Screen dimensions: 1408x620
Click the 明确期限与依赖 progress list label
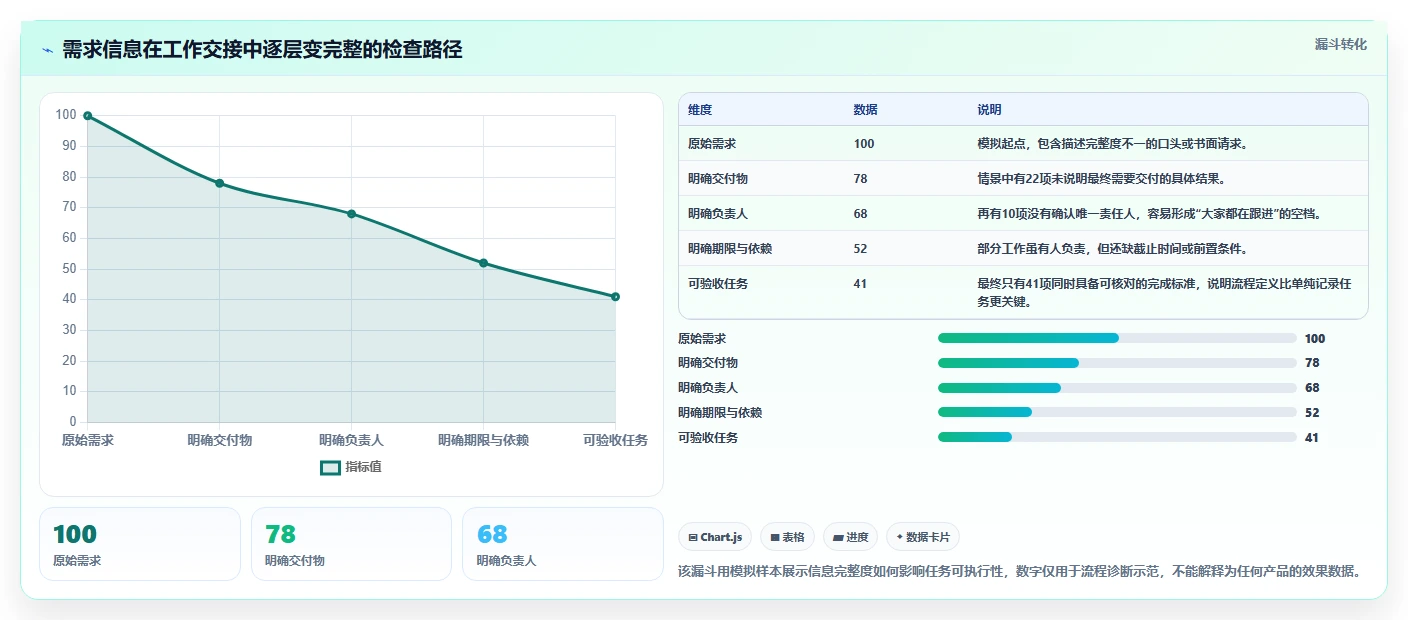tap(720, 412)
